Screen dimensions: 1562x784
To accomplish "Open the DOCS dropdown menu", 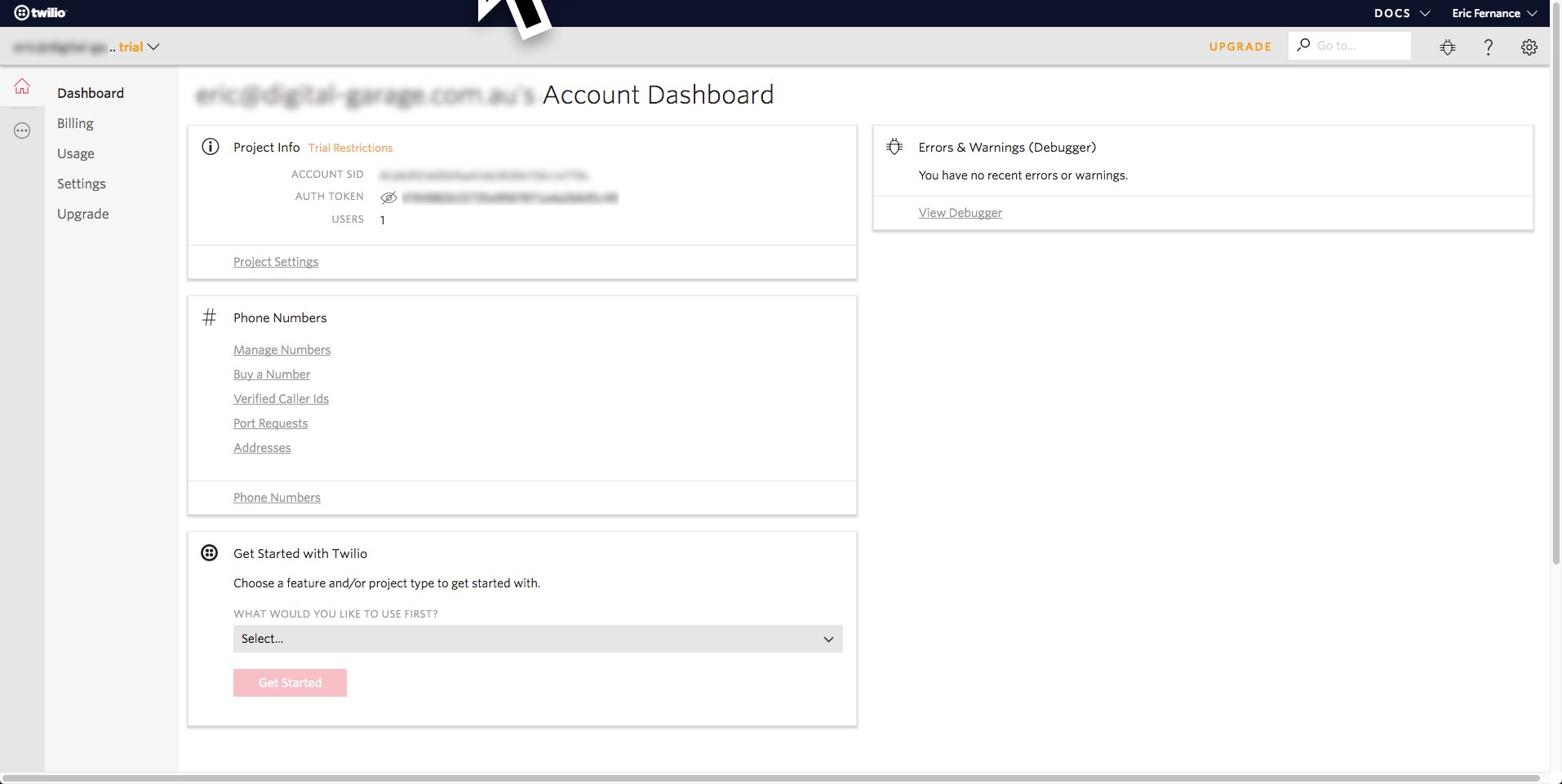I will point(1402,13).
